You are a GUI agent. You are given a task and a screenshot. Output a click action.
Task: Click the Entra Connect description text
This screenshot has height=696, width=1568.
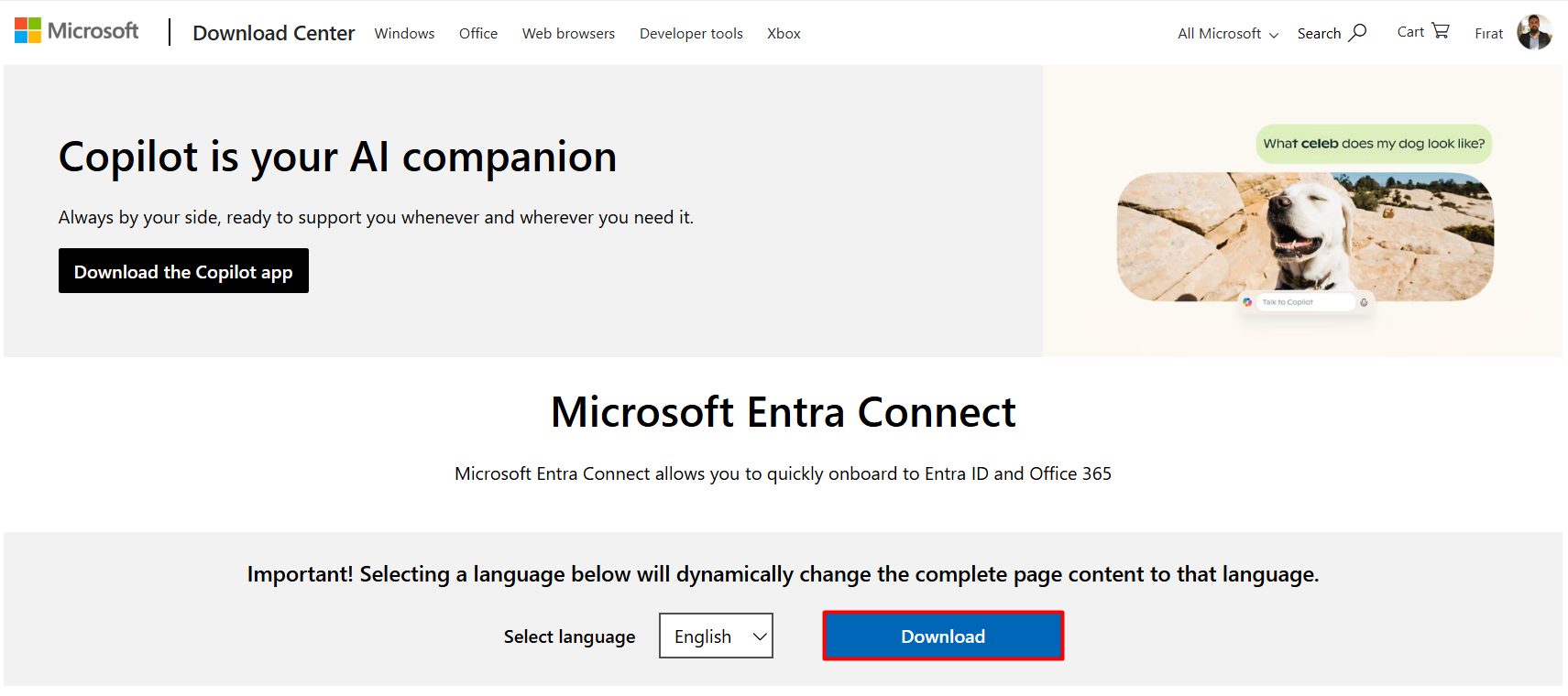tap(783, 473)
